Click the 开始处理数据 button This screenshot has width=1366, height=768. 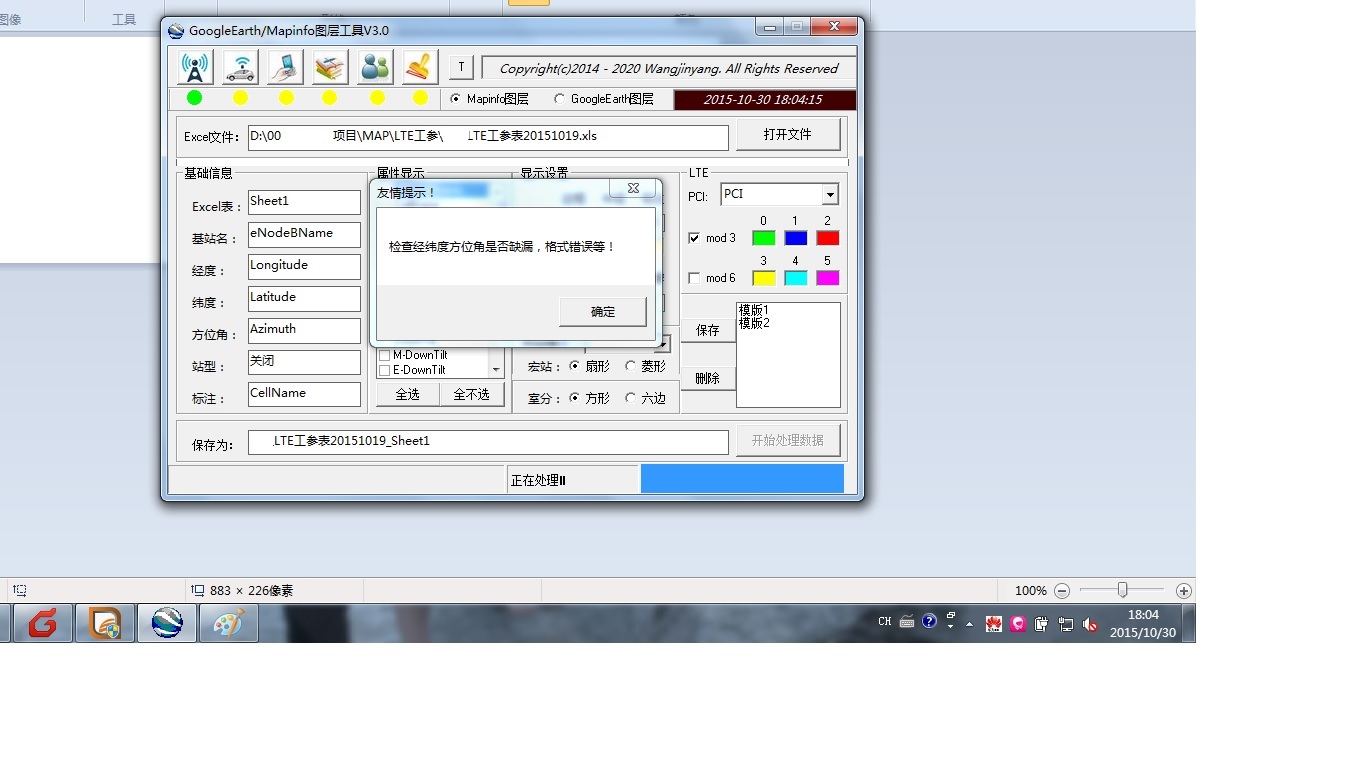pyautogui.click(x=788, y=440)
